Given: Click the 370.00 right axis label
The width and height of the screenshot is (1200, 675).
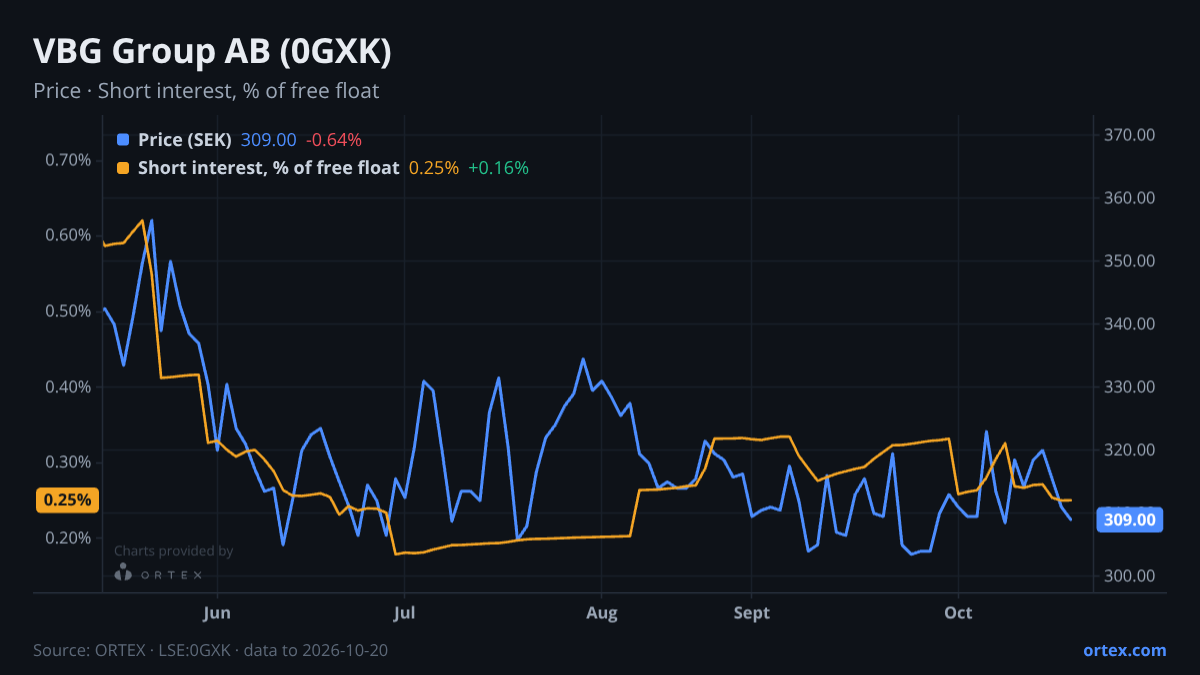Looking at the screenshot, I should [x=1130, y=135].
